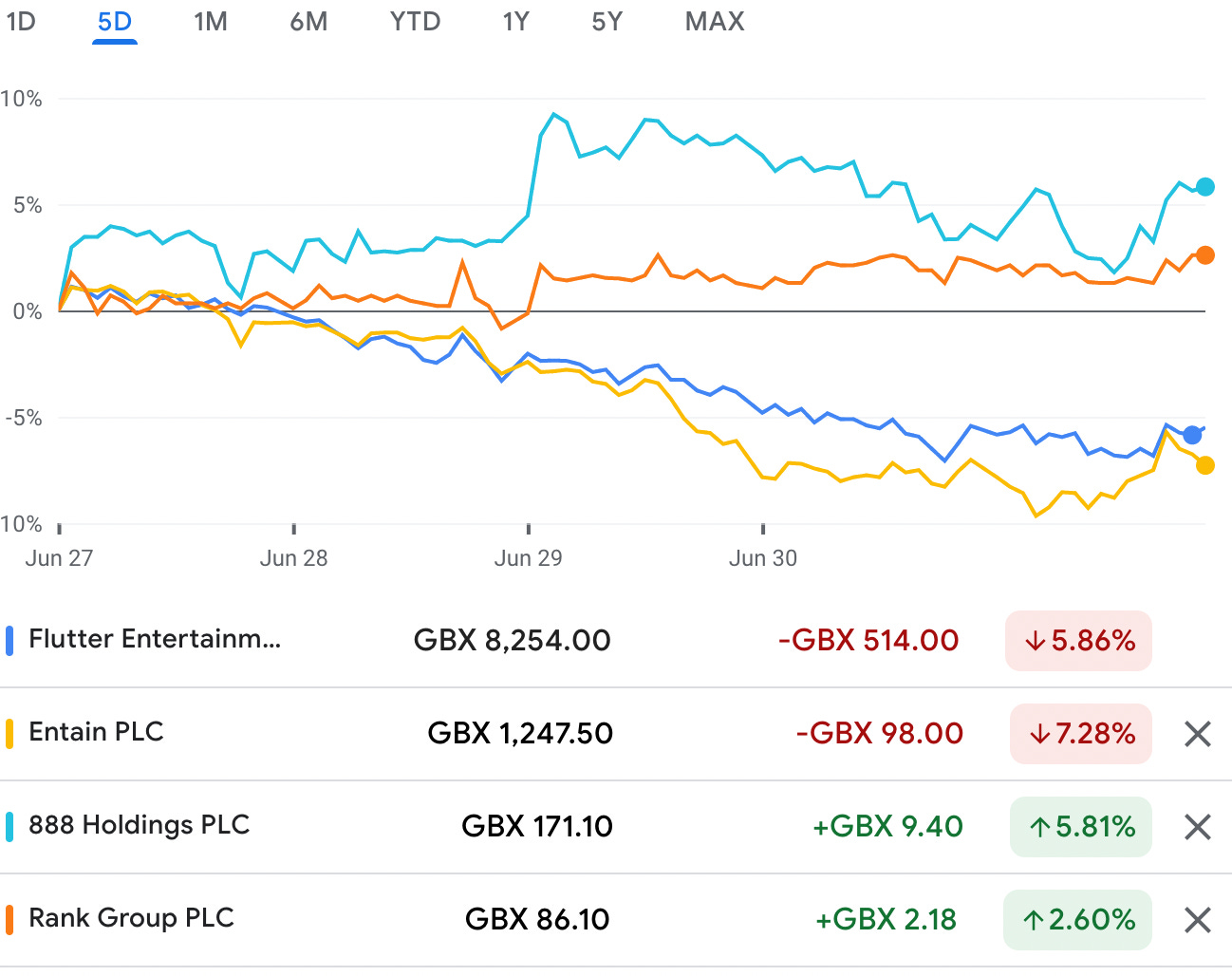Click the blue endpoint dot on chart
The height and width of the screenshot is (976, 1232).
(1192, 436)
